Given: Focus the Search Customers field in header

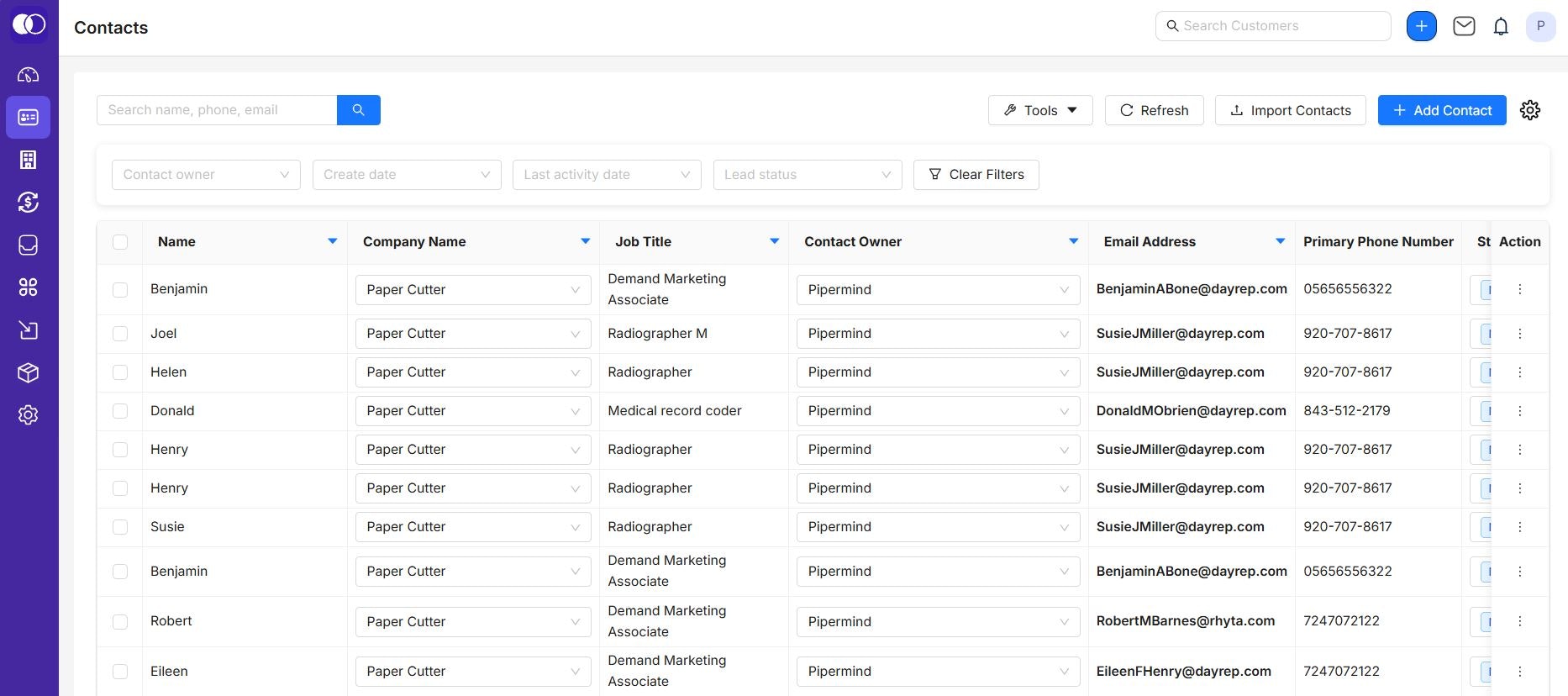Looking at the screenshot, I should (x=1273, y=26).
